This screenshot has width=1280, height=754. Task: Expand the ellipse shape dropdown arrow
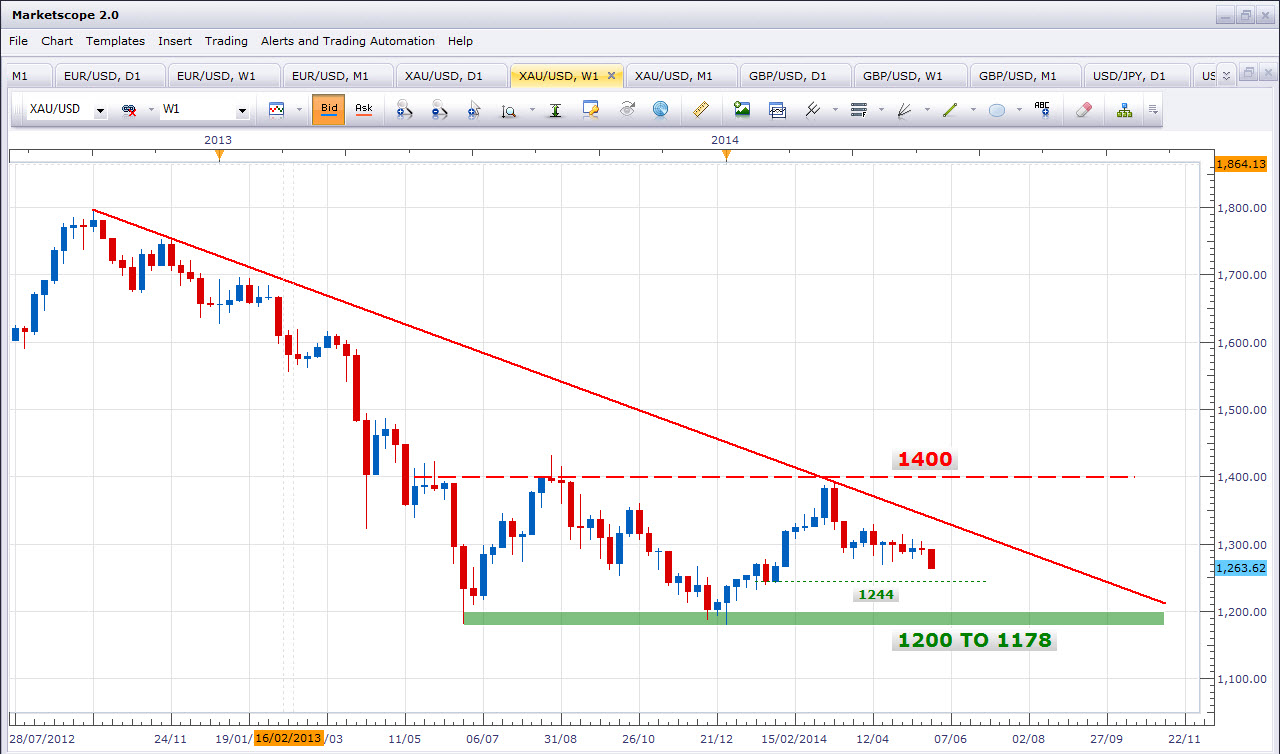point(1018,110)
